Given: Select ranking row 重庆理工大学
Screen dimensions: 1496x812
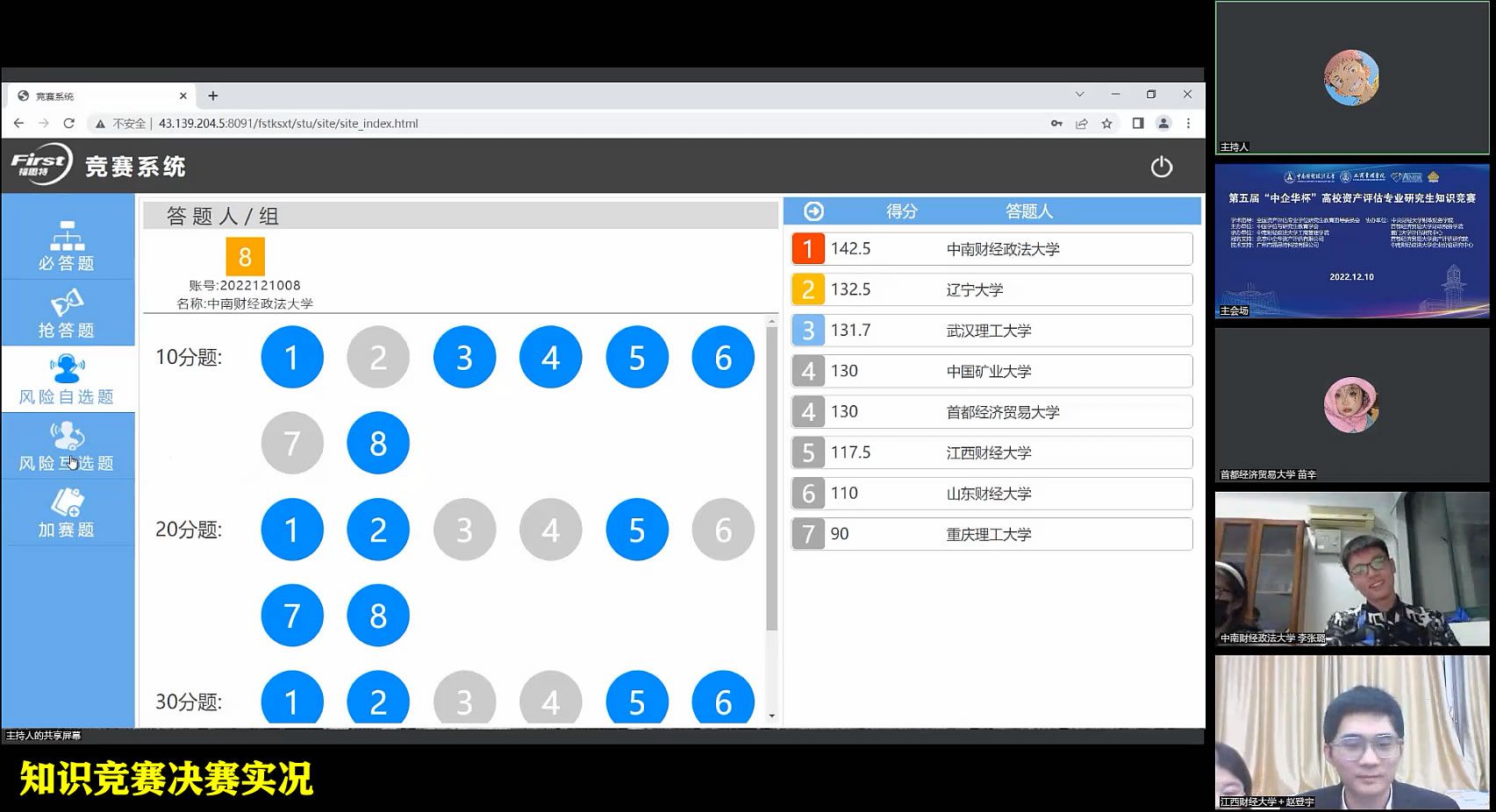Looking at the screenshot, I should [x=991, y=534].
